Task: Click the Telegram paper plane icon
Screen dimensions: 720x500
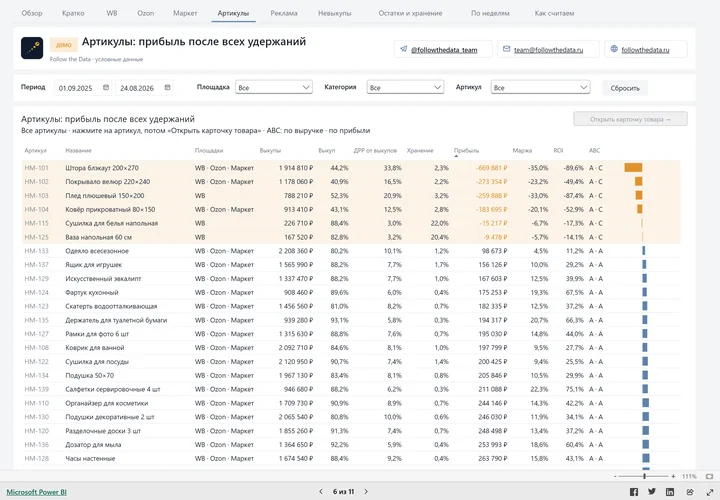Action: click(x=404, y=49)
